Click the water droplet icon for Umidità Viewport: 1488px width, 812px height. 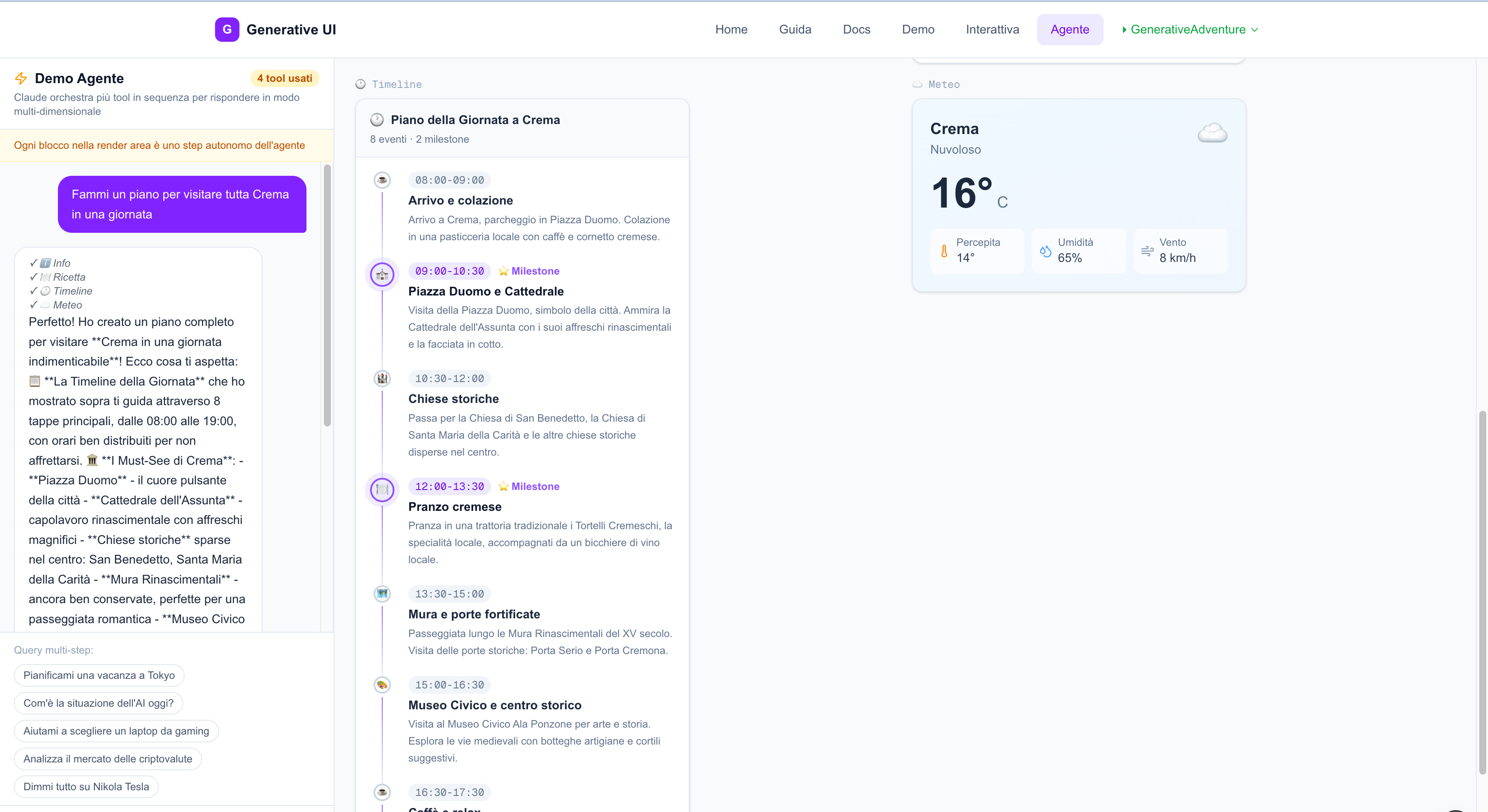1046,251
